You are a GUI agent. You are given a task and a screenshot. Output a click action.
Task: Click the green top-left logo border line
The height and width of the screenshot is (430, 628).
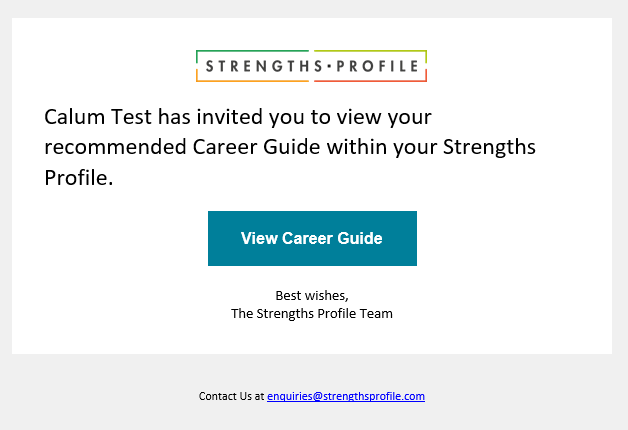252,50
